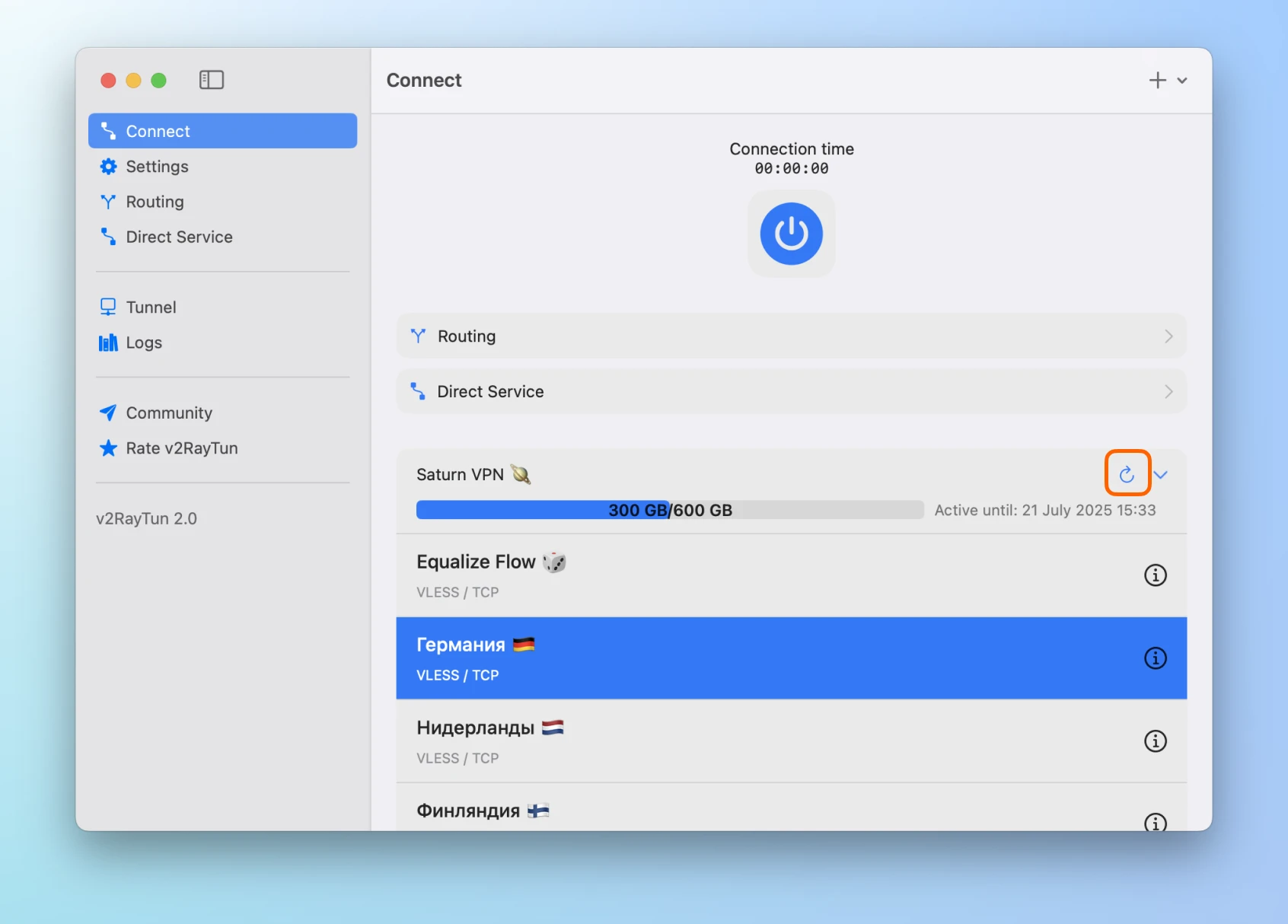Open Settings in the sidebar
The width and height of the screenshot is (1288, 924).
point(157,167)
